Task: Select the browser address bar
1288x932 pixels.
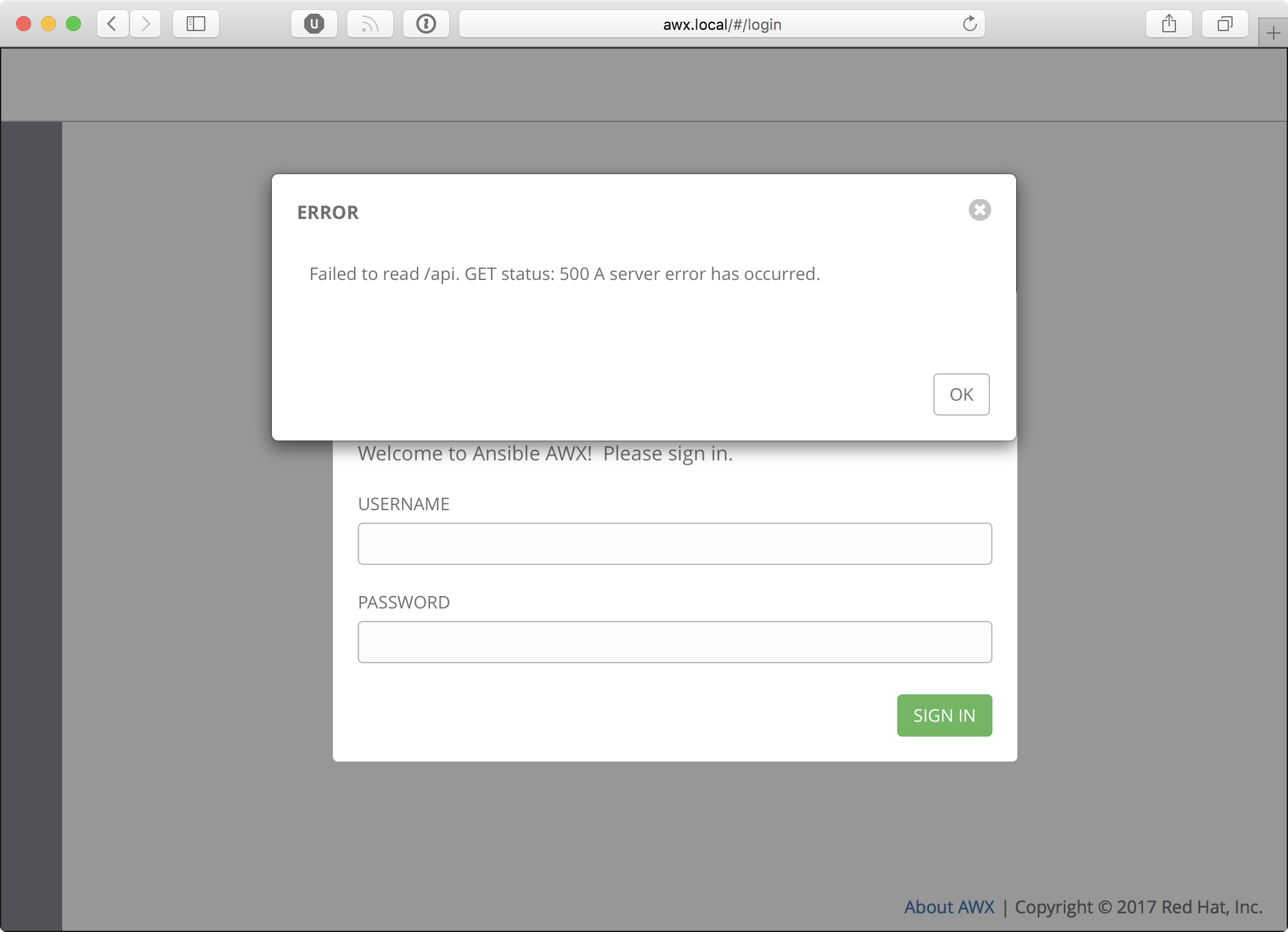Action: tap(722, 24)
